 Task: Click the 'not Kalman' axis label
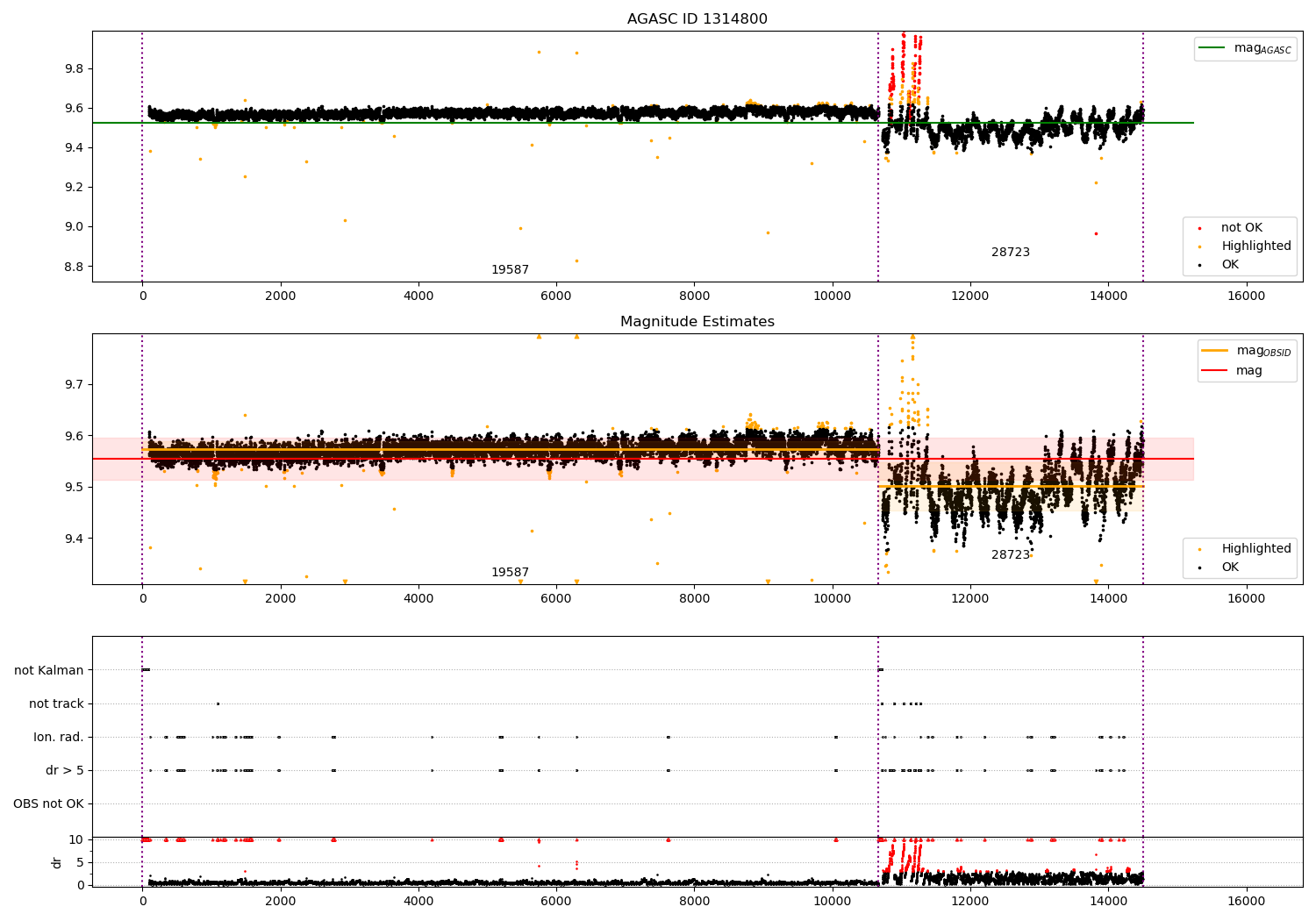point(49,670)
